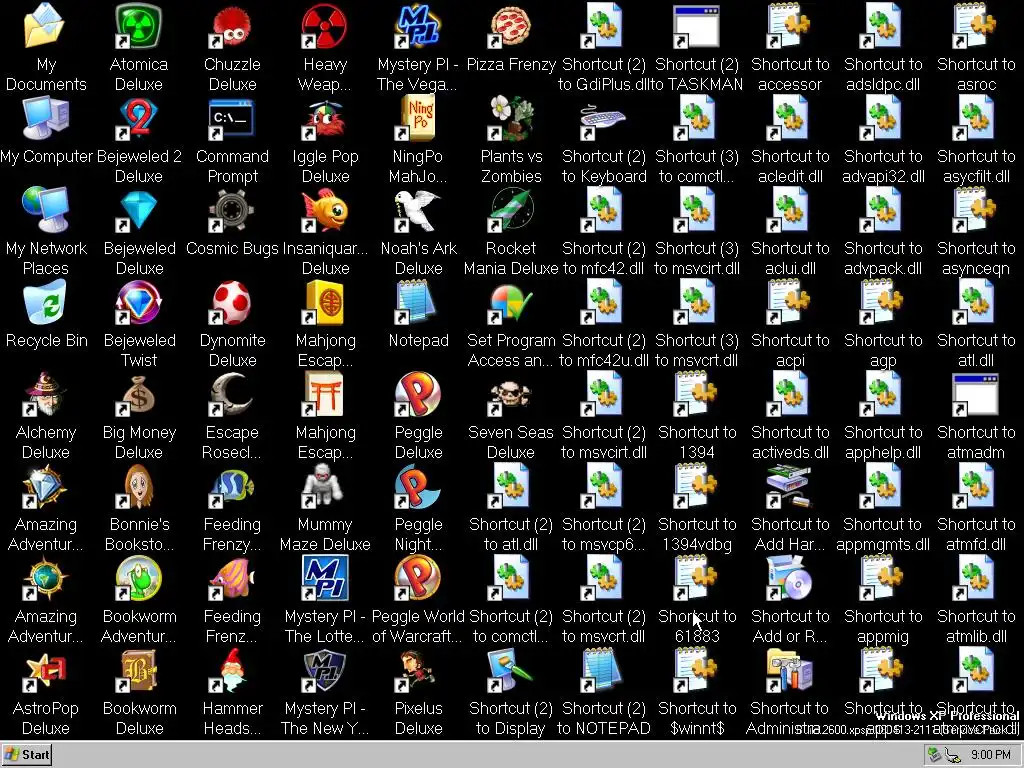
Task: Select the Hammer Heads gnome icon
Action: coord(232,670)
